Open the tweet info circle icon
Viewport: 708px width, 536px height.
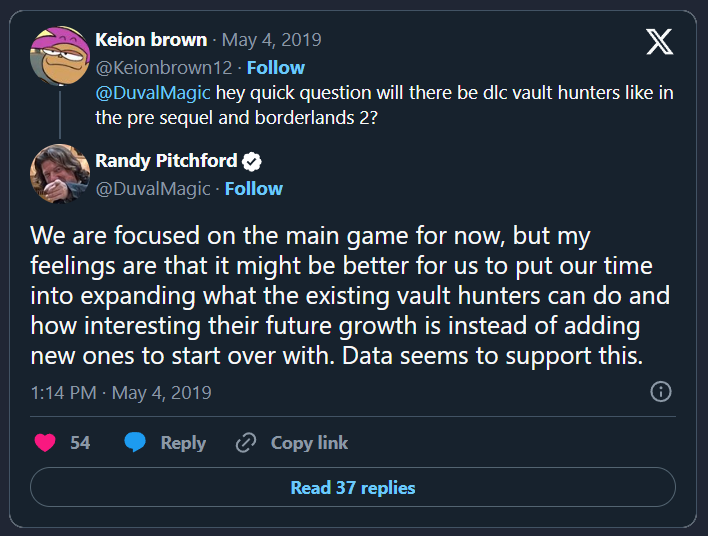pos(660,392)
